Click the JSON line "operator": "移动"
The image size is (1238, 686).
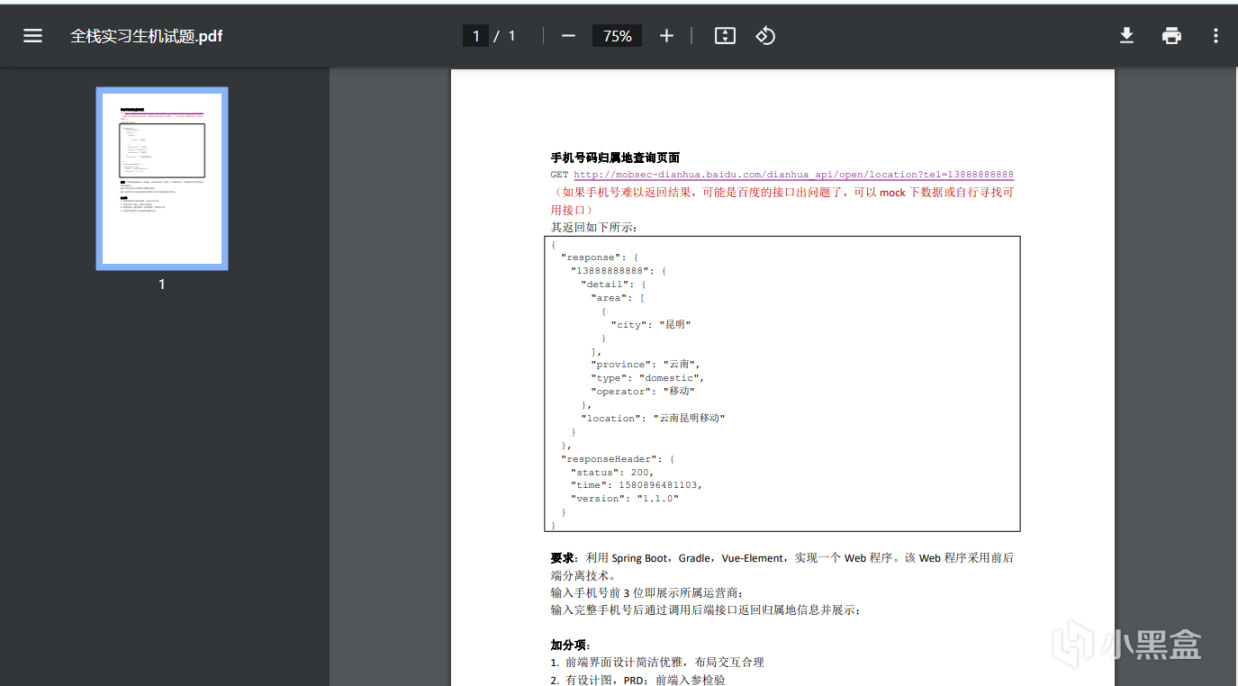[642, 391]
